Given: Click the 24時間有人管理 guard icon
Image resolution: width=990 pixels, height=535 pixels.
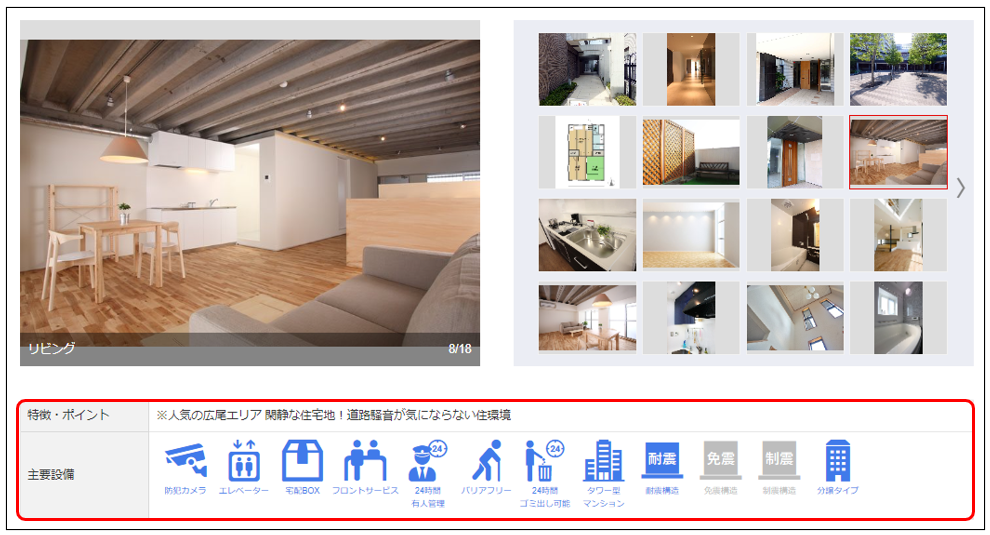Looking at the screenshot, I should pos(428,461).
